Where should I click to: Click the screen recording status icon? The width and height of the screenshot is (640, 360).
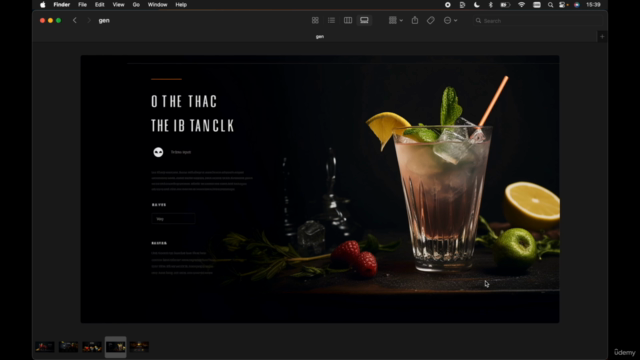pyautogui.click(x=448, y=5)
